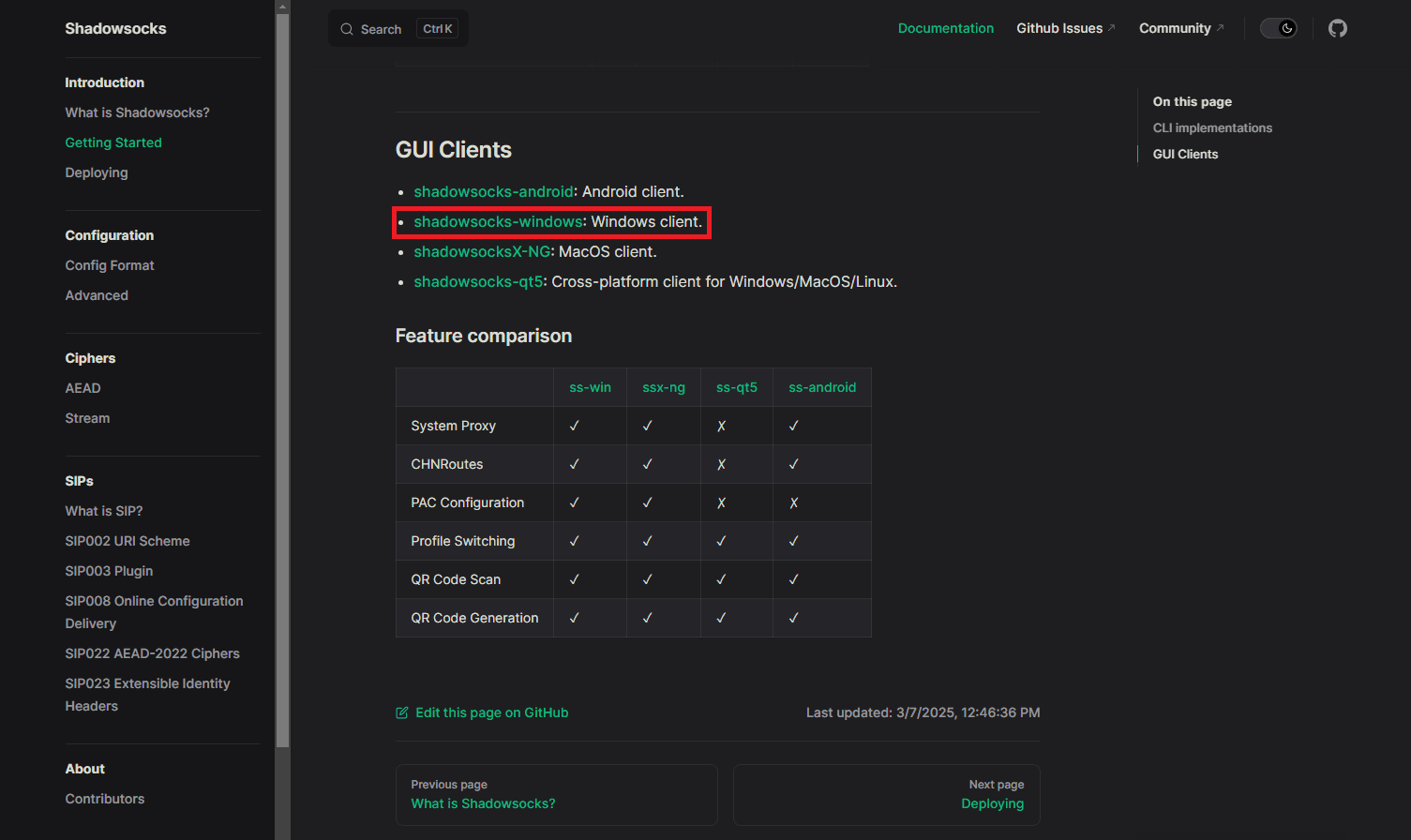The image size is (1411, 840).
Task: Jump to GUI Clients via On this page
Action: (1185, 154)
